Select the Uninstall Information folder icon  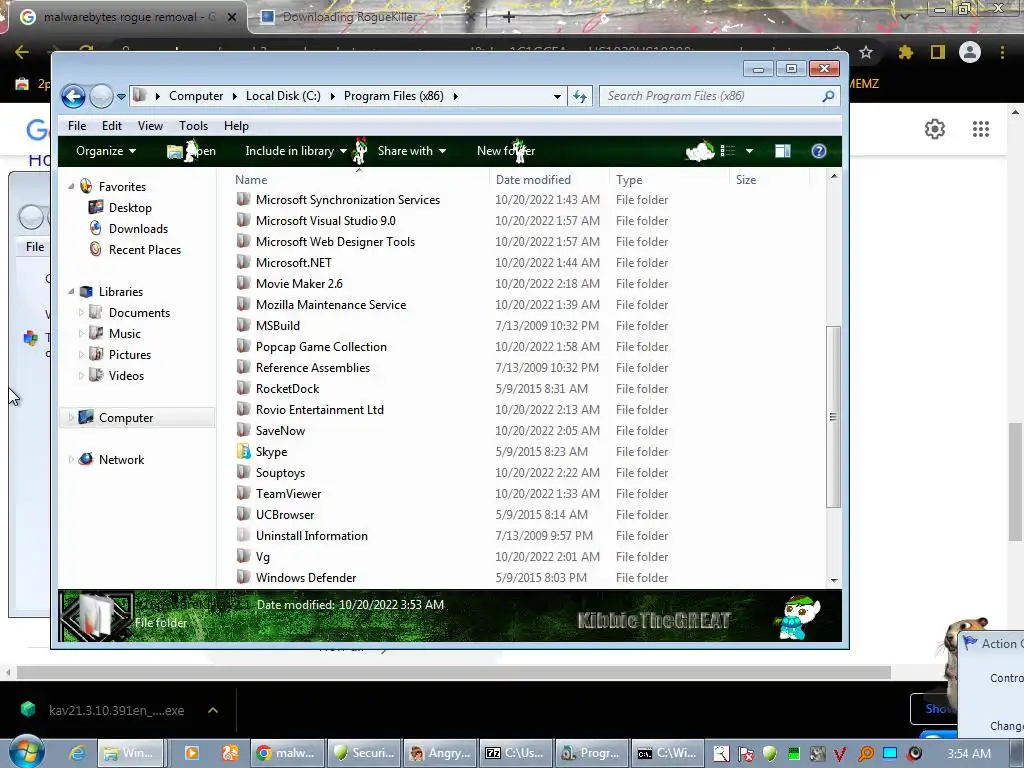click(244, 536)
